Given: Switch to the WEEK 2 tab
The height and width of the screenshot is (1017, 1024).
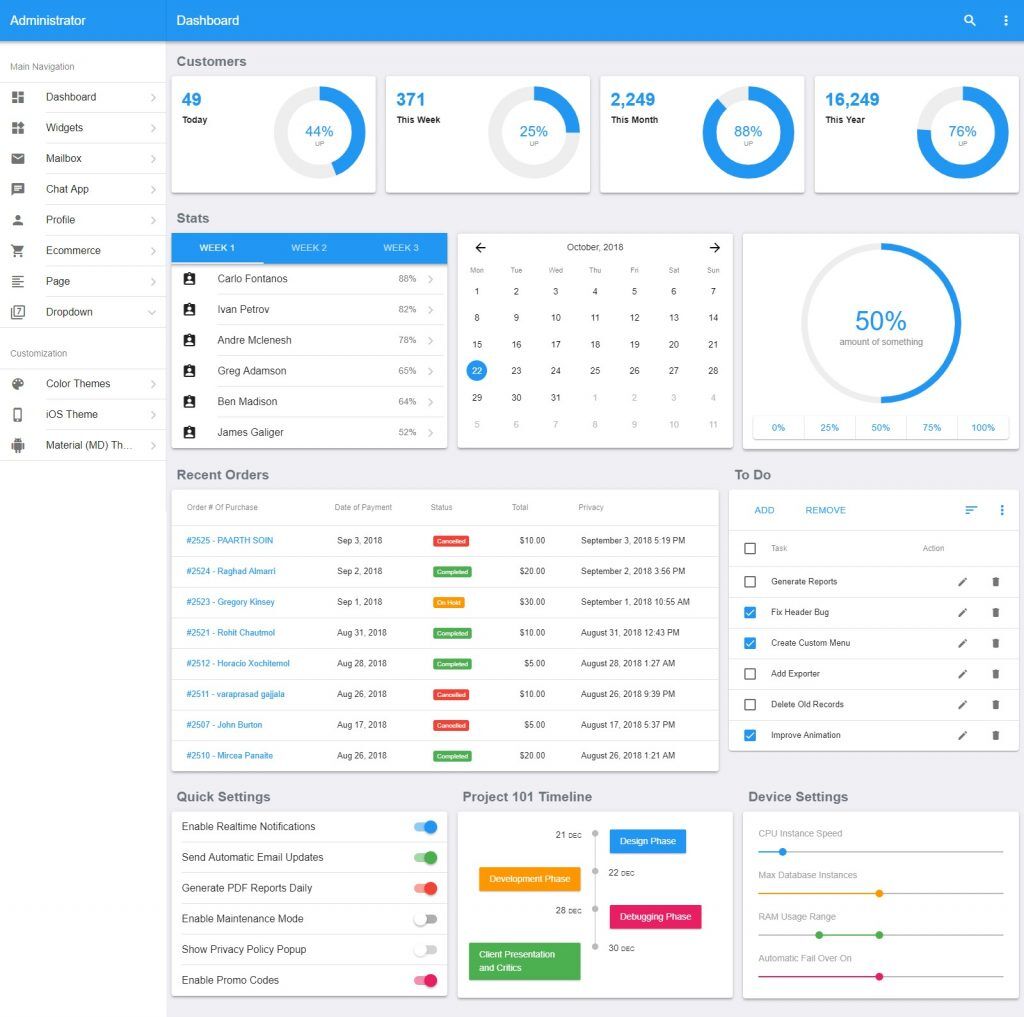Looking at the screenshot, I should 307,247.
